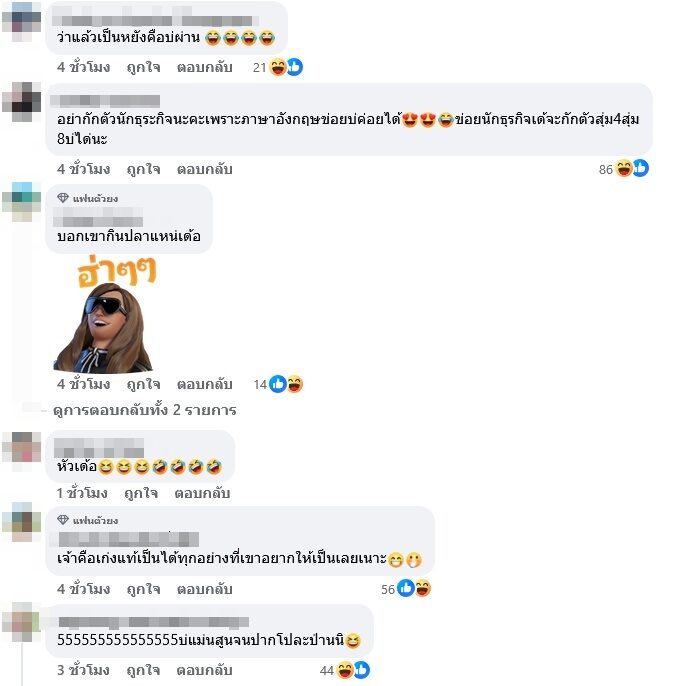The width and height of the screenshot is (678, 686).
Task: Click the blurred avatar of the first commenter
Action: click(x=21, y=21)
